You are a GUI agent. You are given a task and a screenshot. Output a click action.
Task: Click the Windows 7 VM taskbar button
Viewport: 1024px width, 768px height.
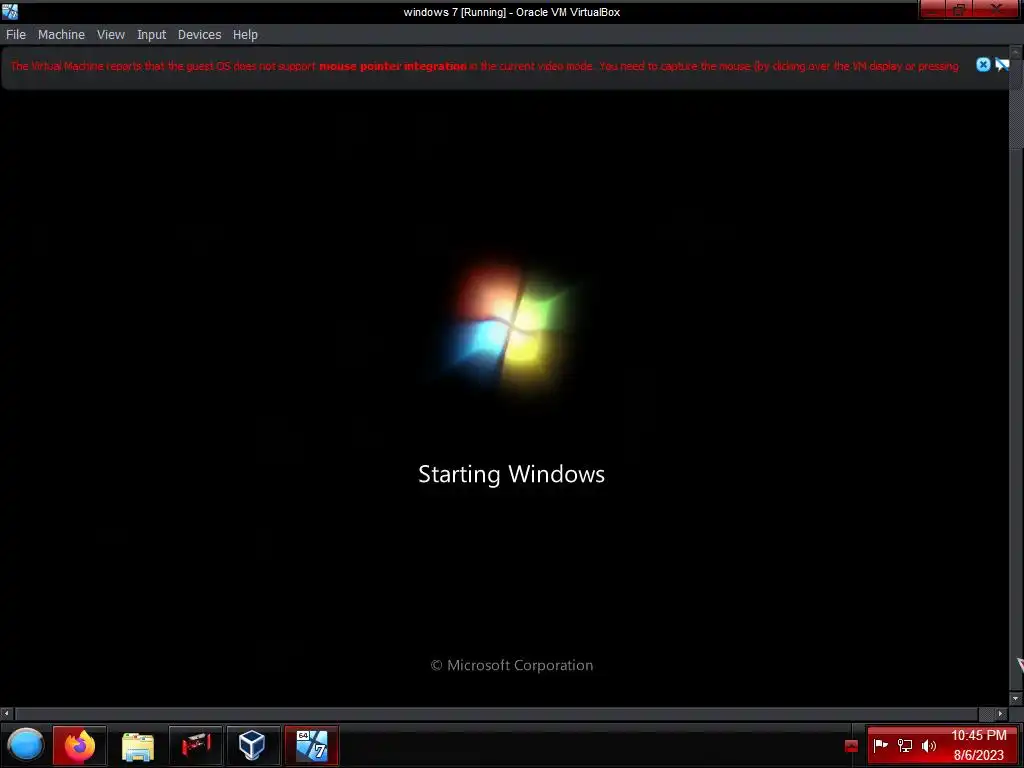click(x=312, y=745)
